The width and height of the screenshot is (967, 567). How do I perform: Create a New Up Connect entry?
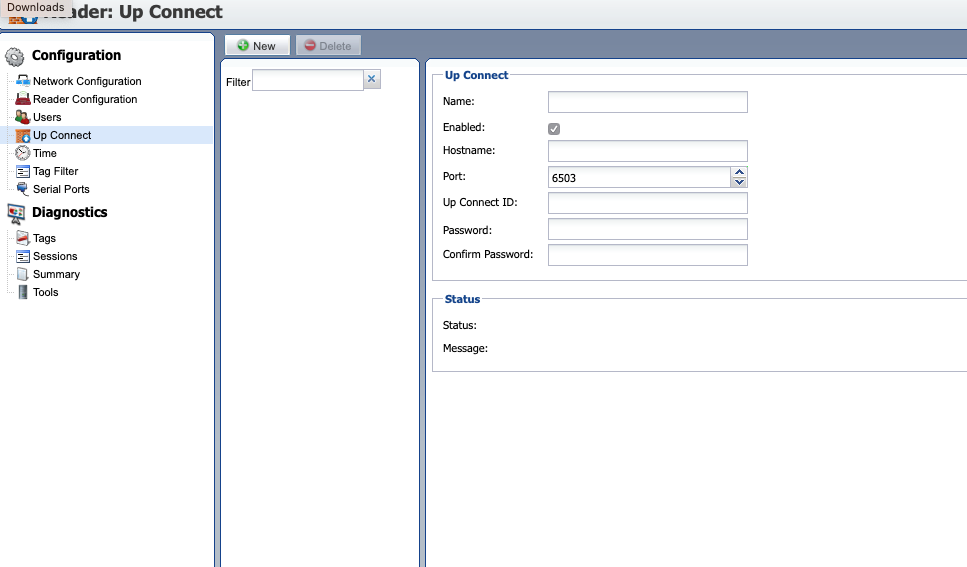coord(257,46)
